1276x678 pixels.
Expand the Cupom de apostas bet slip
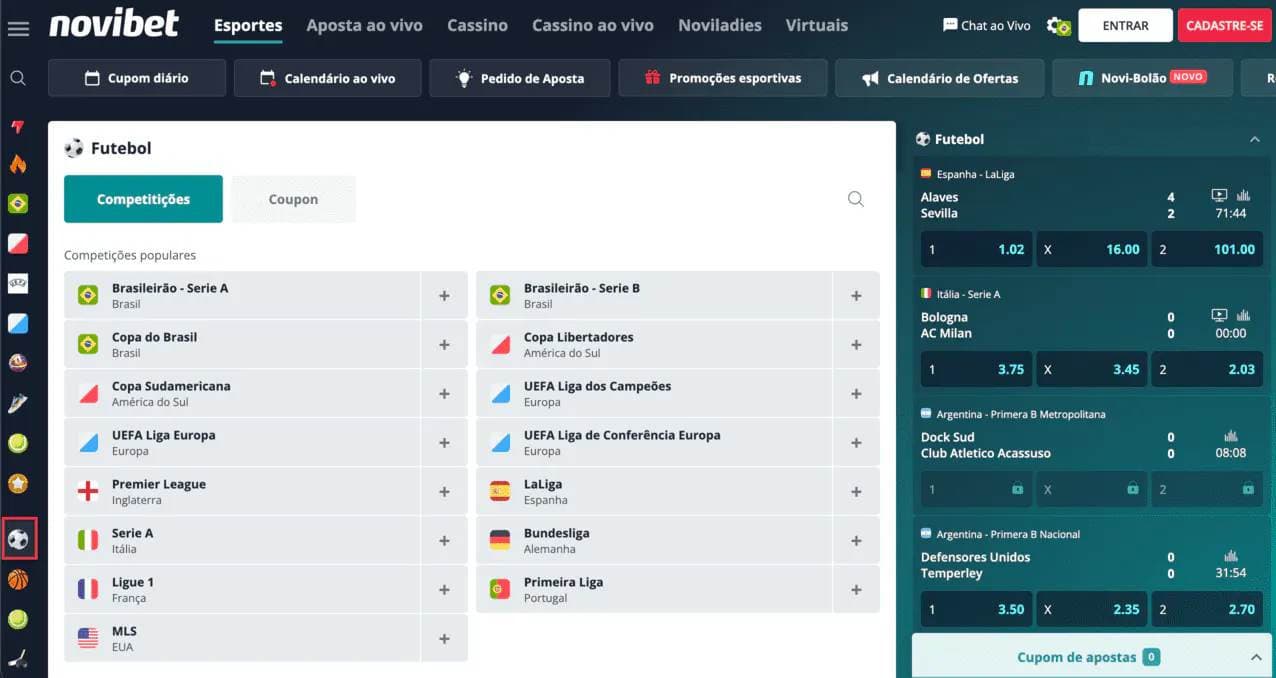(1094, 657)
